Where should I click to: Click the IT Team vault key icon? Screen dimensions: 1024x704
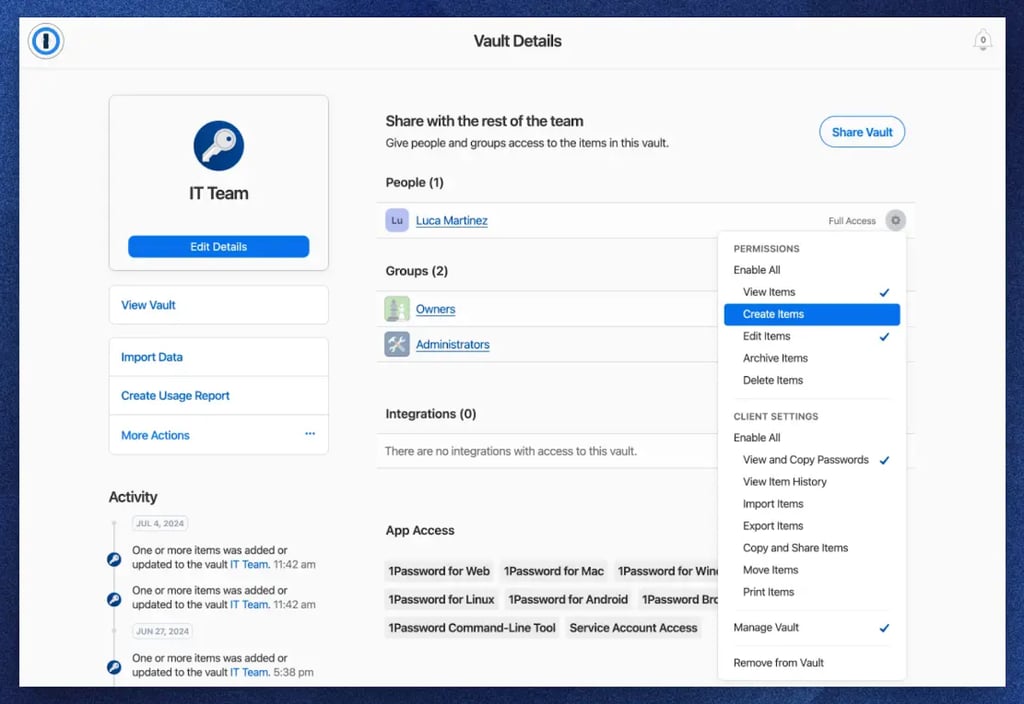pyautogui.click(x=218, y=147)
